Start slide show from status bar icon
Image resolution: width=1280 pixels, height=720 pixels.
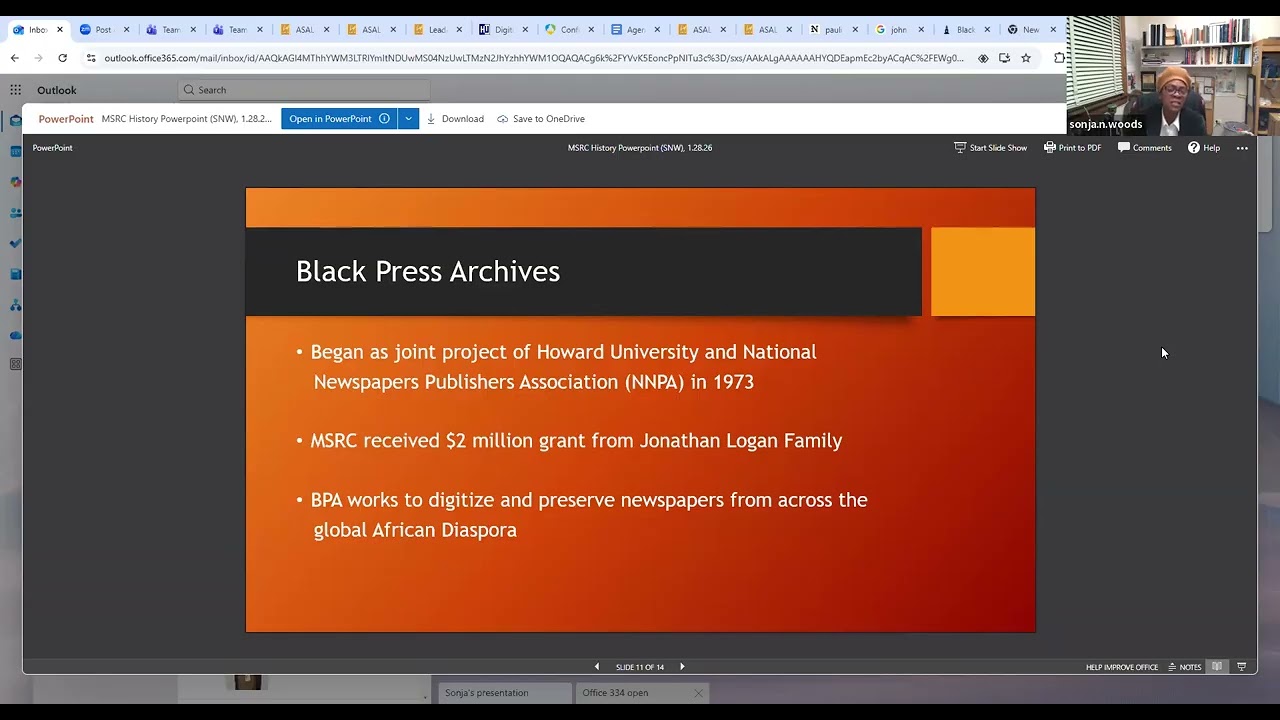click(x=1242, y=667)
